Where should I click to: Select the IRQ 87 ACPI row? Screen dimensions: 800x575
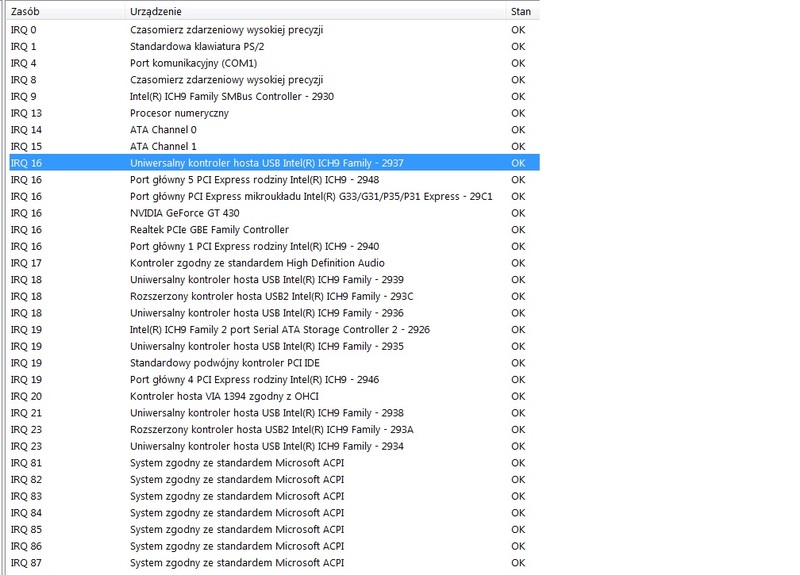pyautogui.click(x=274, y=563)
